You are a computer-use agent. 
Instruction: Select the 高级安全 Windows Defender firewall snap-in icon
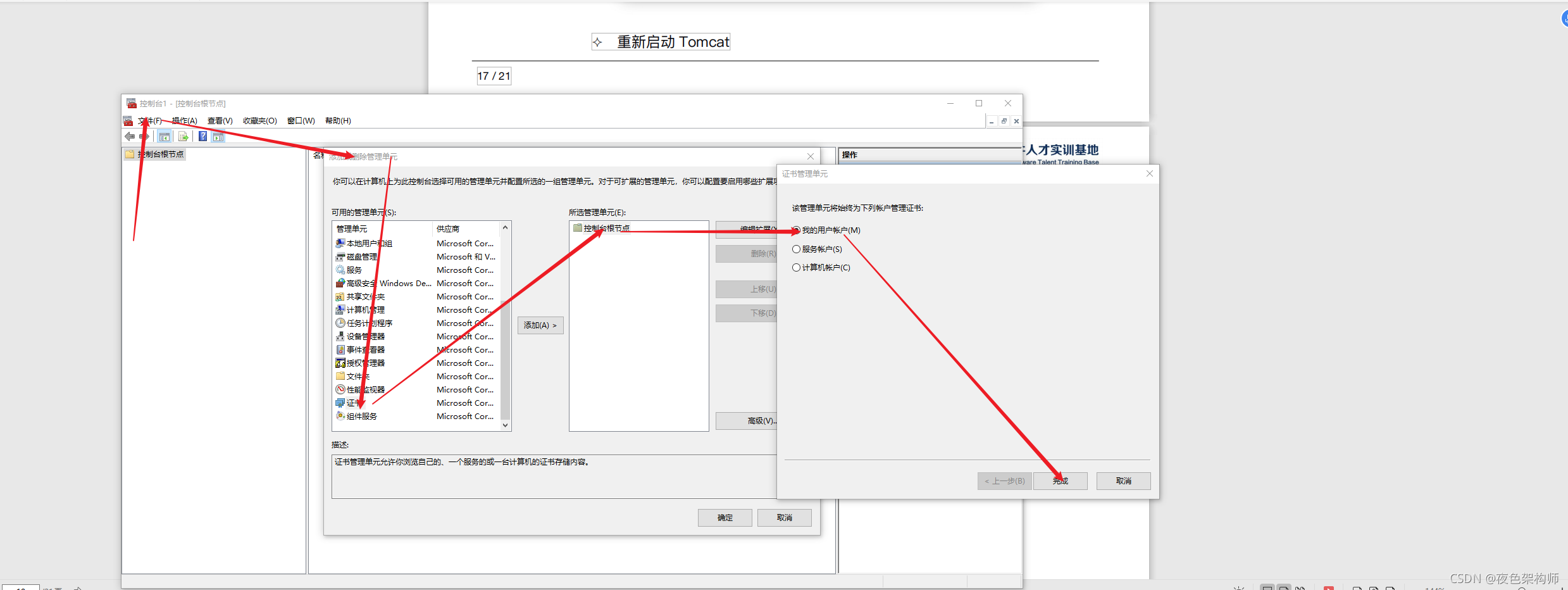pyautogui.click(x=340, y=283)
